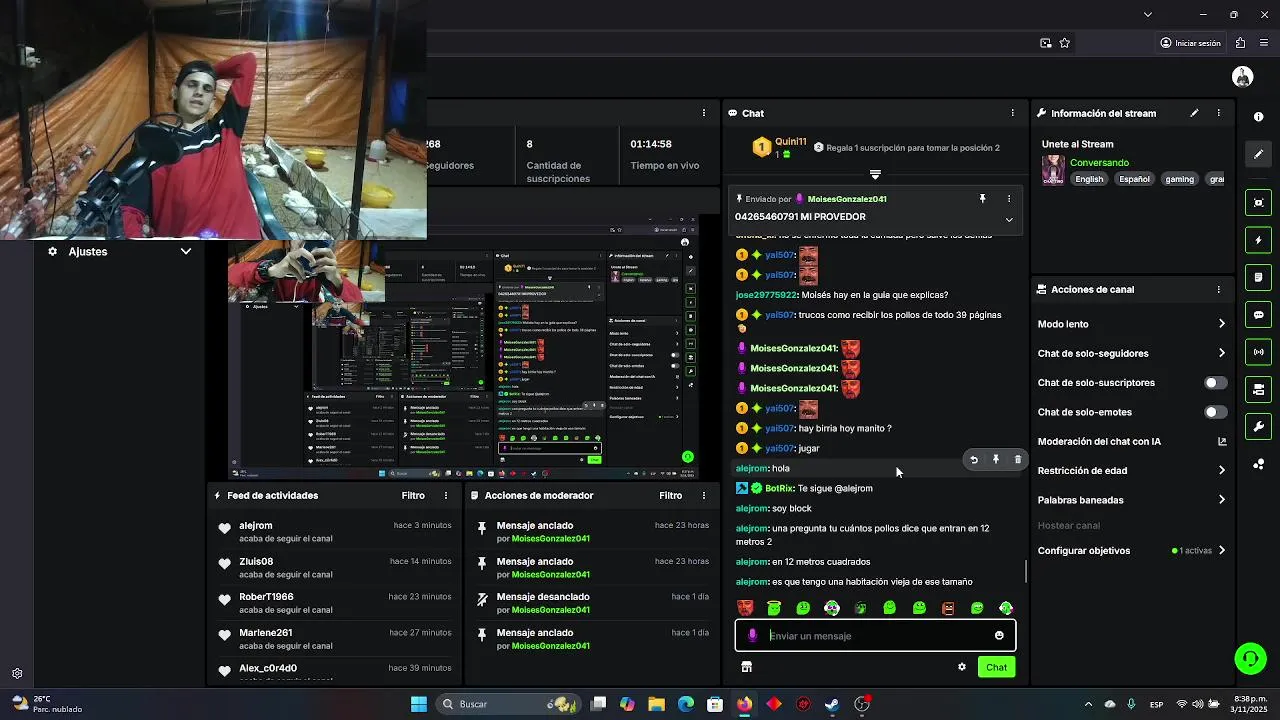Click jose29775922 username in chat
This screenshot has width=1280, height=720.
(x=766, y=295)
